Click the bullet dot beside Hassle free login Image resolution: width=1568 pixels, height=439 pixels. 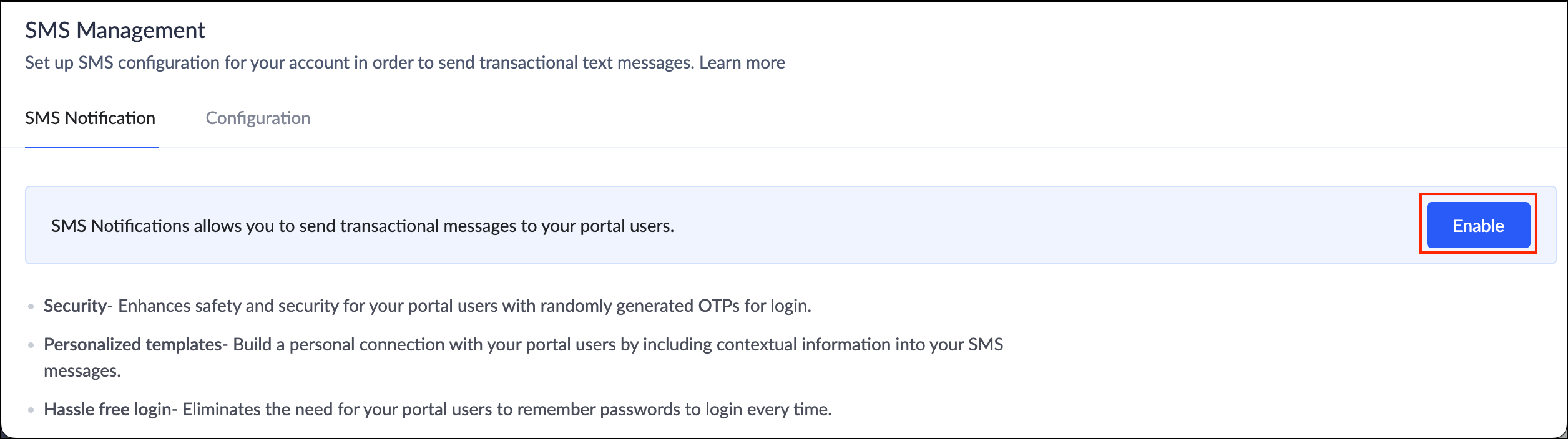[x=31, y=410]
